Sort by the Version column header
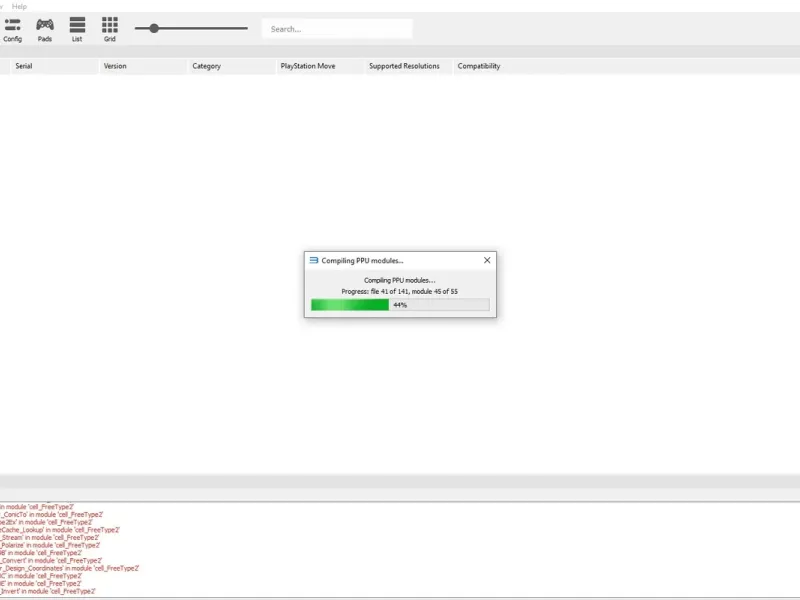Image resolution: width=800 pixels, height=600 pixels. tap(143, 66)
